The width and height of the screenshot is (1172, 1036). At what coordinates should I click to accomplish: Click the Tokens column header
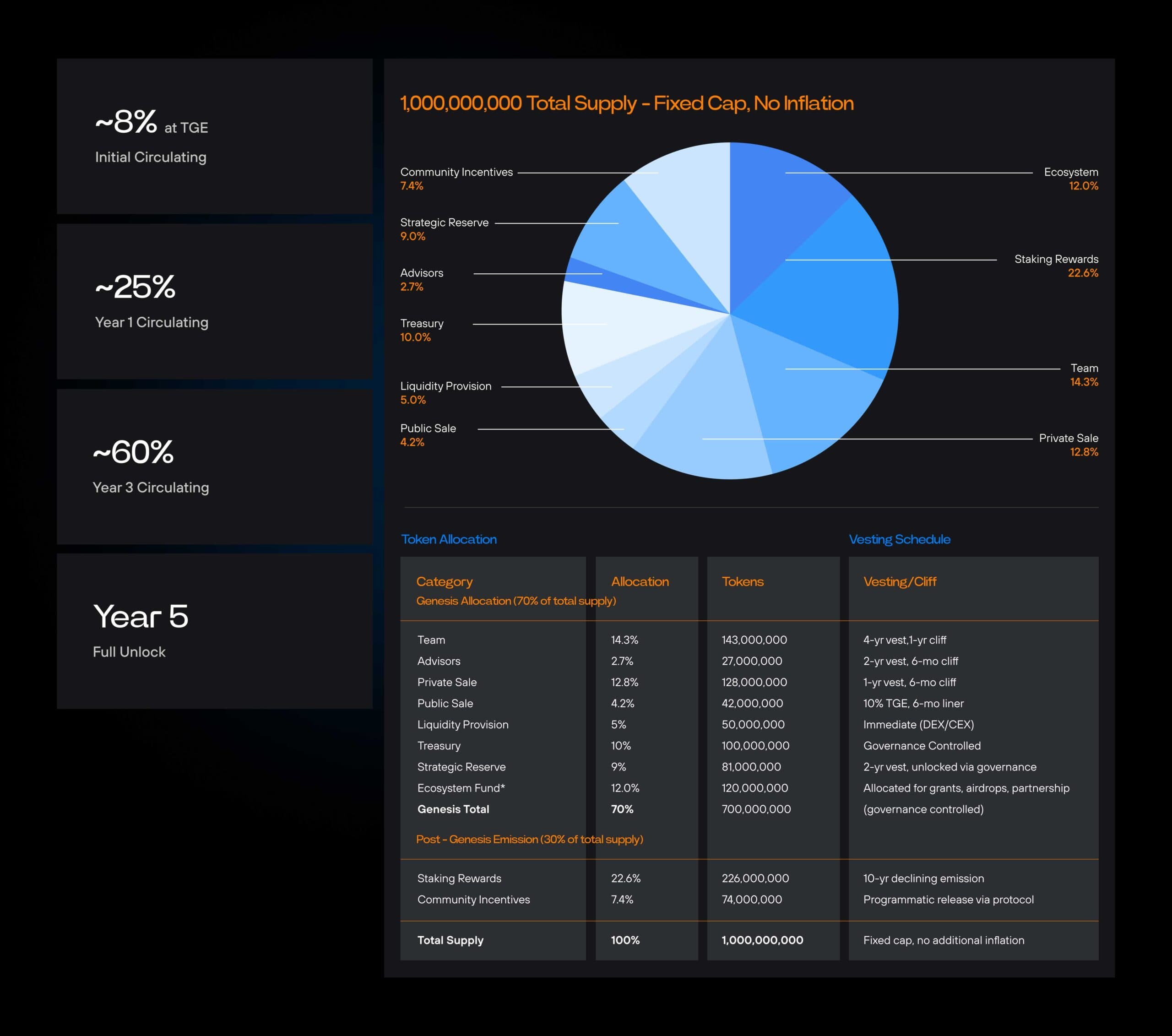pyautogui.click(x=743, y=581)
